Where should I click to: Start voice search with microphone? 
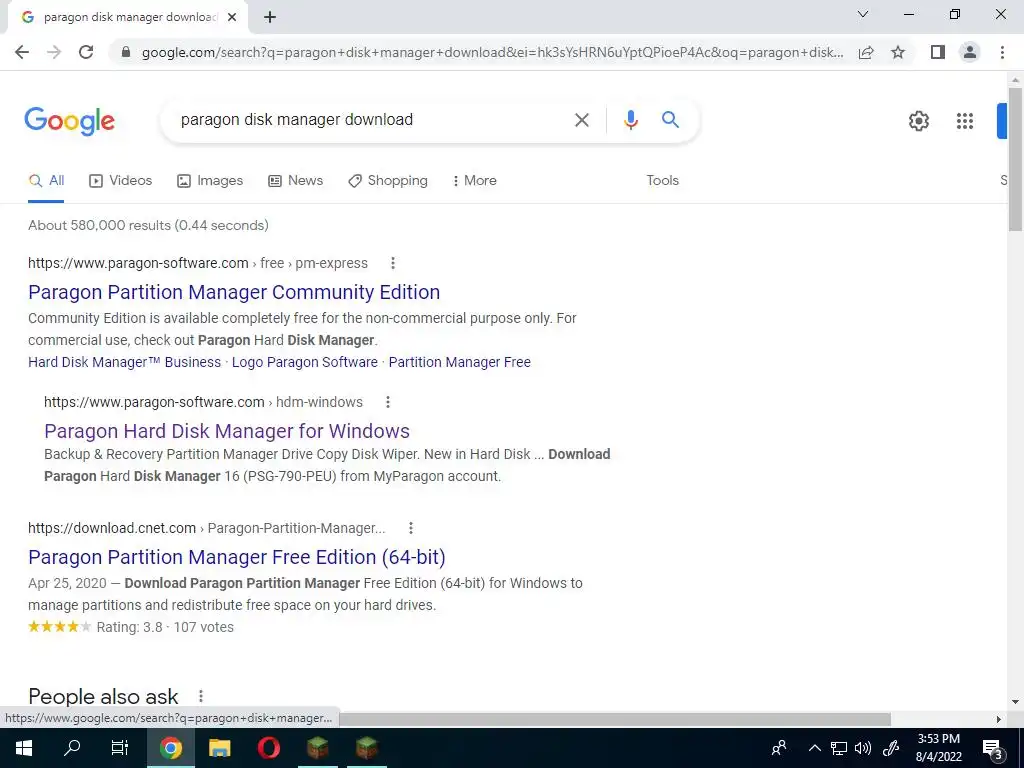(630, 120)
